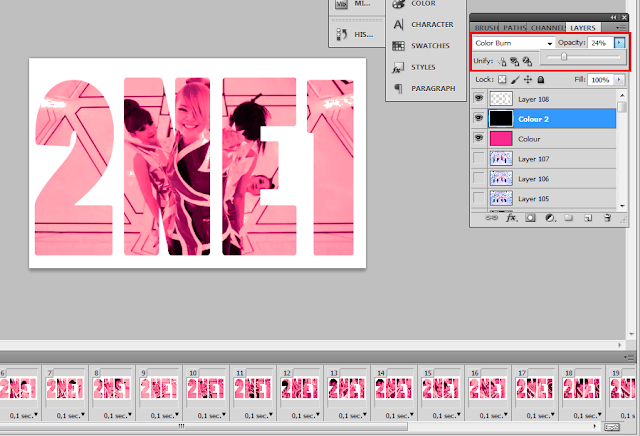Convert to timeline animation icon
Viewport: 640px width, 436px height.
click(612, 427)
